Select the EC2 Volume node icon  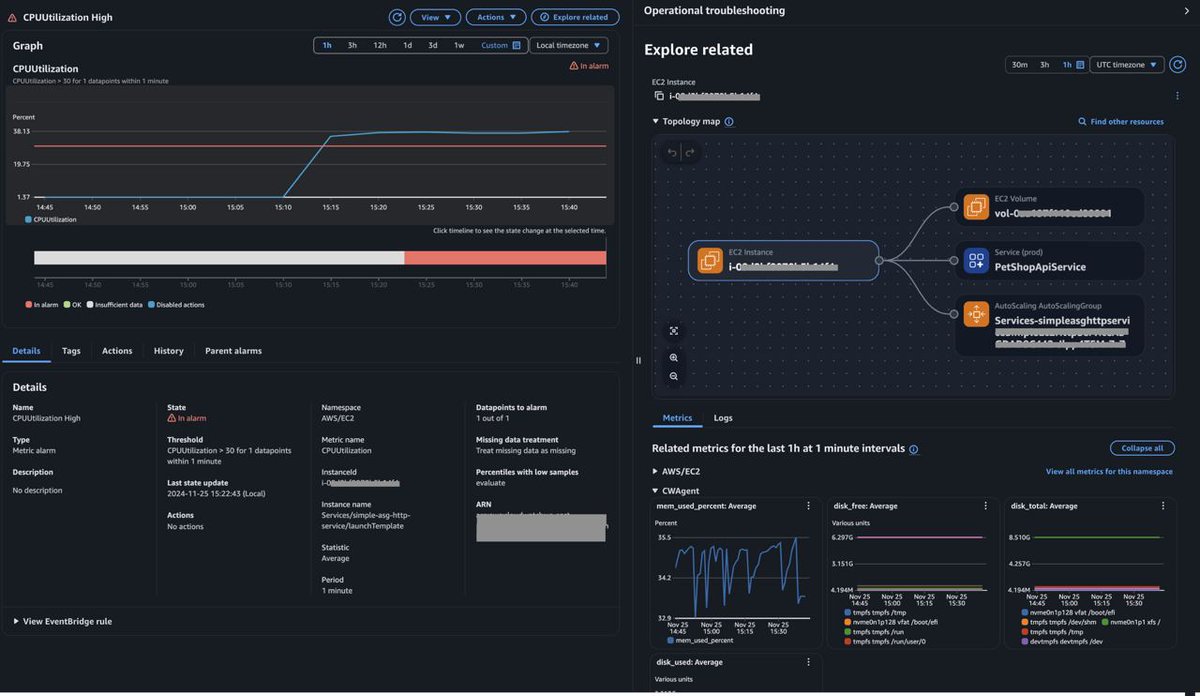coord(976,207)
